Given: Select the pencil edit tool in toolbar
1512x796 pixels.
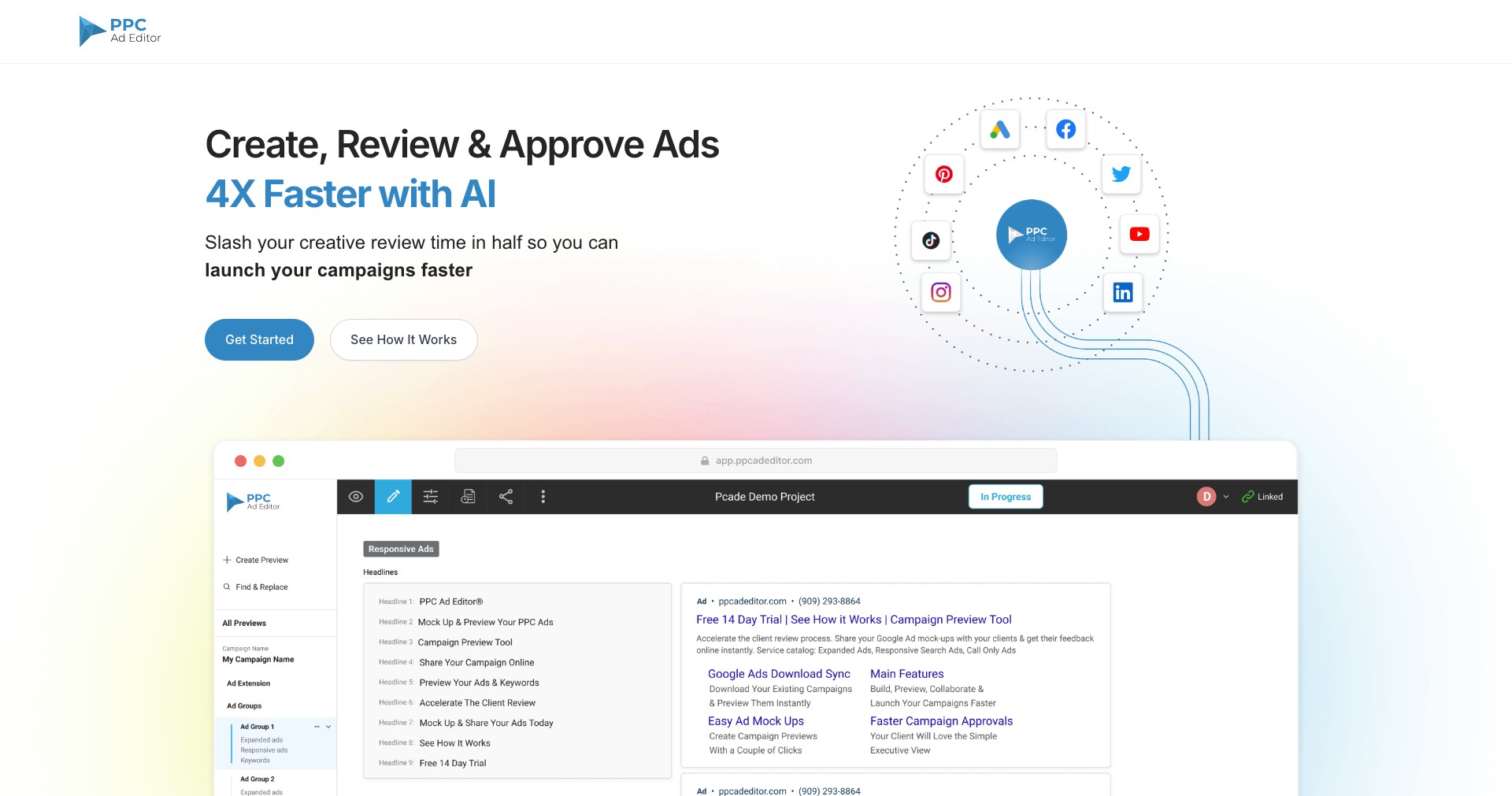Looking at the screenshot, I should point(393,497).
